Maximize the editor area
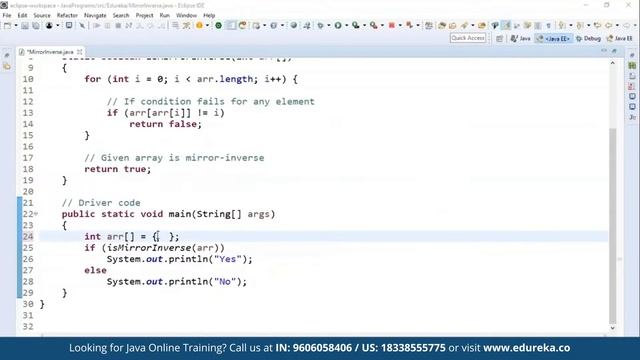The width and height of the screenshot is (640, 360). tap(614, 51)
